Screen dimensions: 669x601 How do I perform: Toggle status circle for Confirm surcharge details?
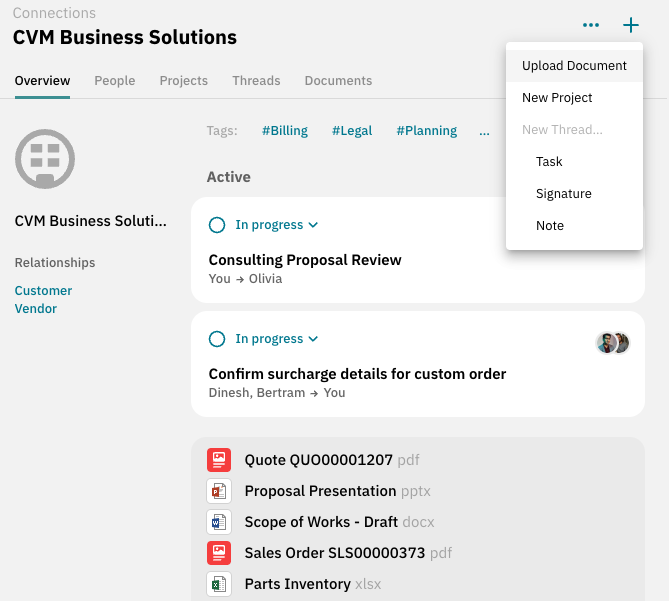point(217,339)
